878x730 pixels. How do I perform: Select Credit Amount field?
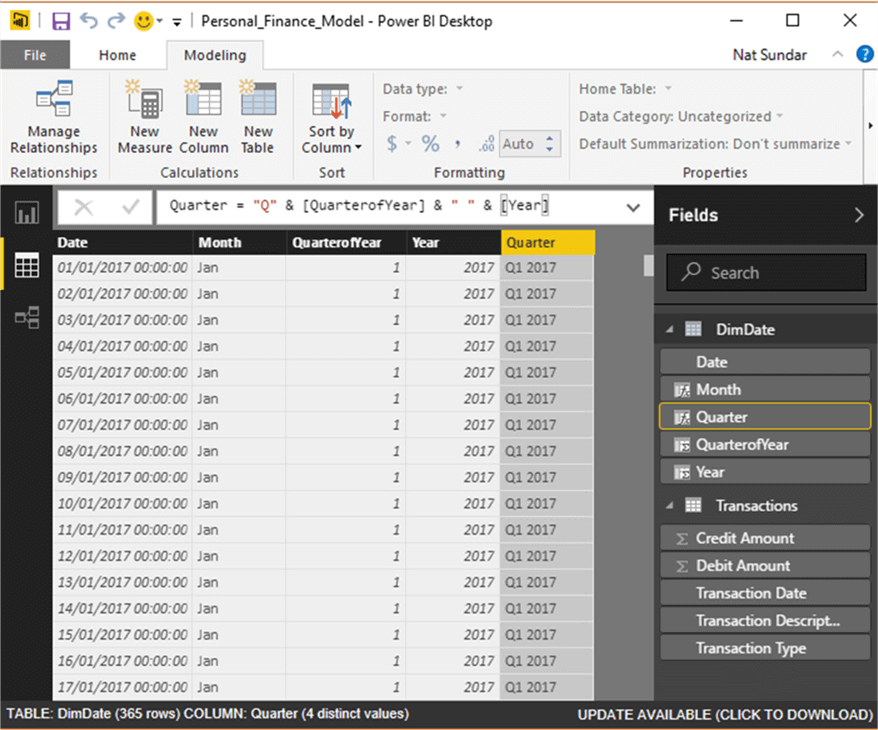click(x=745, y=538)
